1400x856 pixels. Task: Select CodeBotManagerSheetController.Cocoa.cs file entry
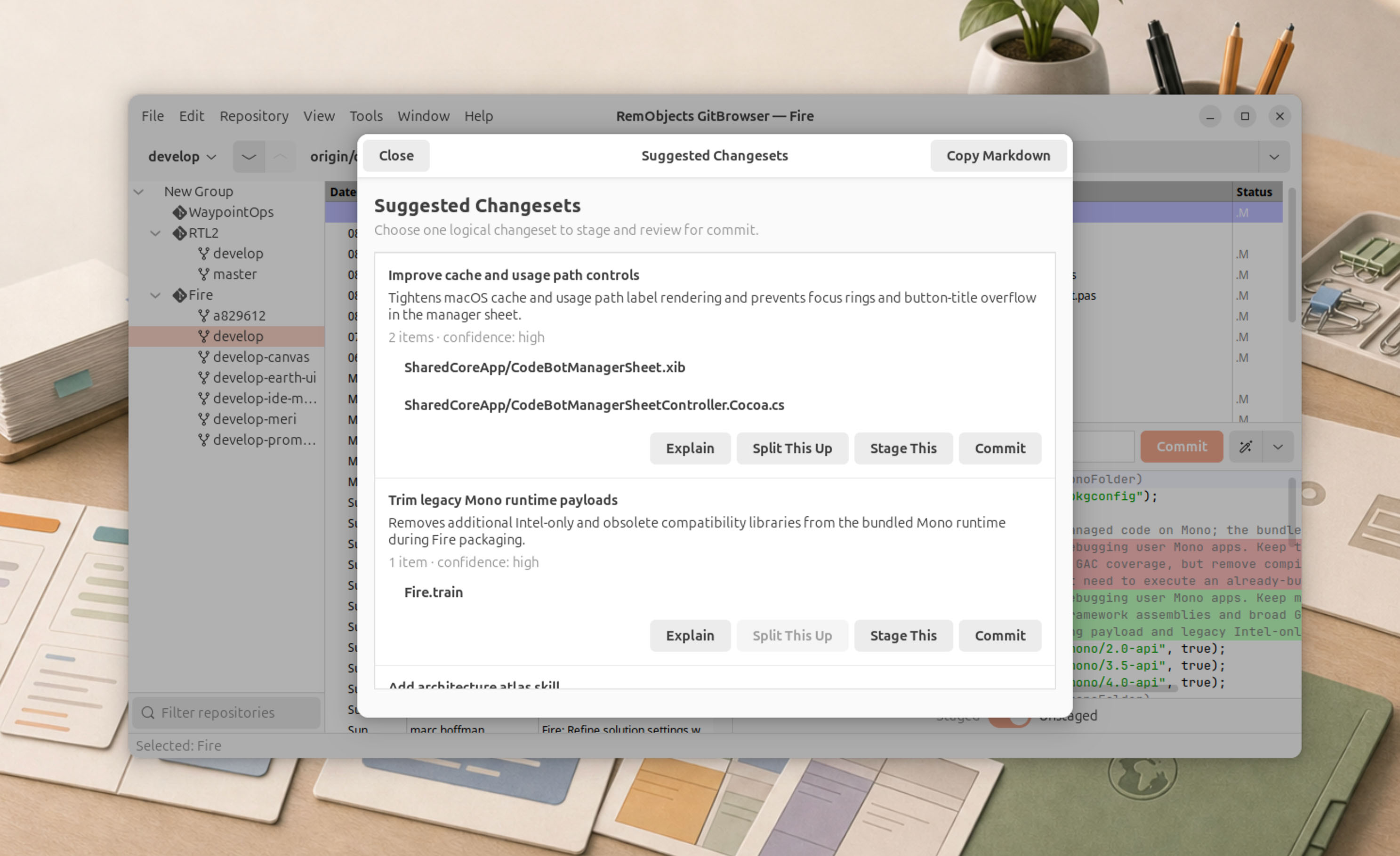tap(594, 405)
